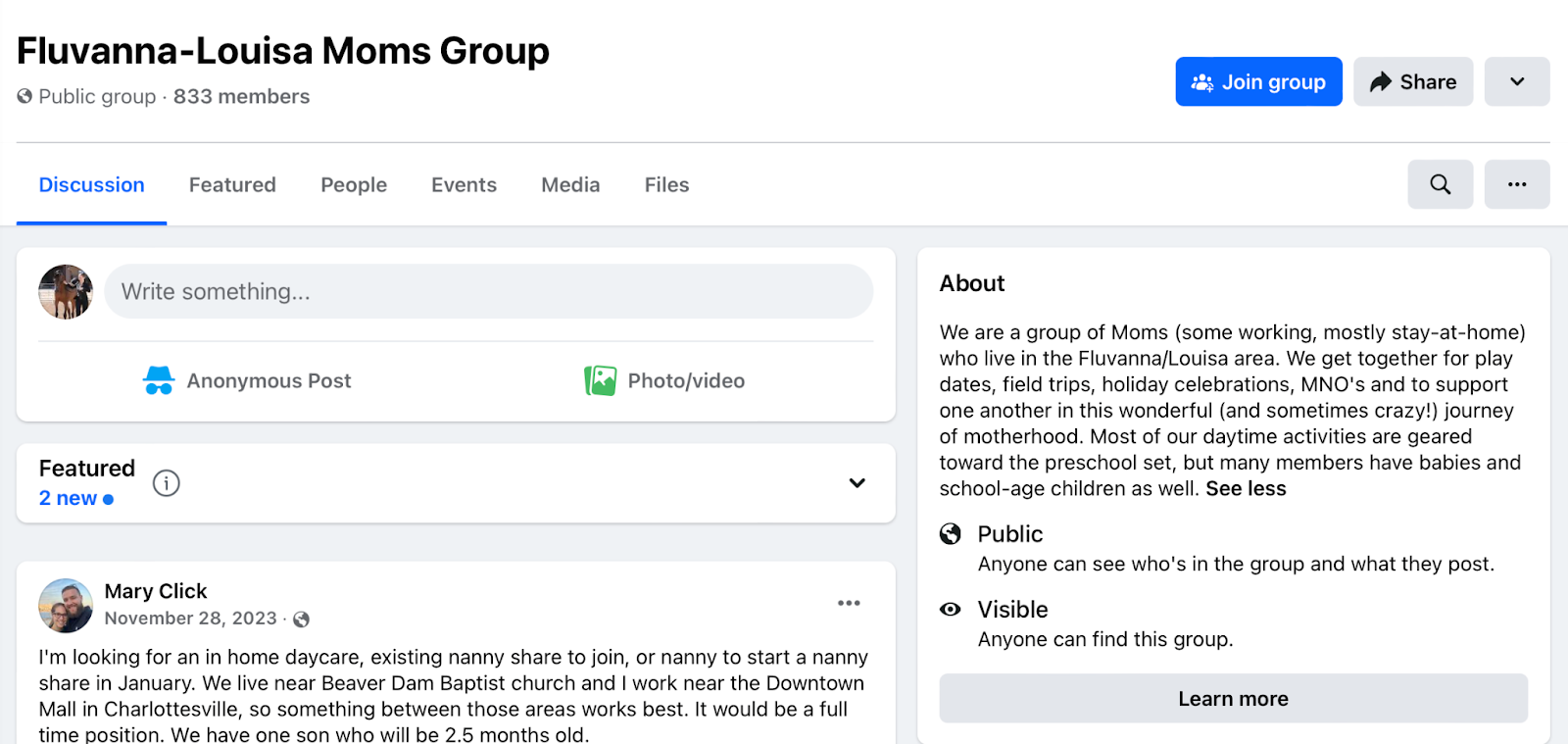Open Mary Click's profile picture
The width and height of the screenshot is (1568, 744).
(x=66, y=605)
